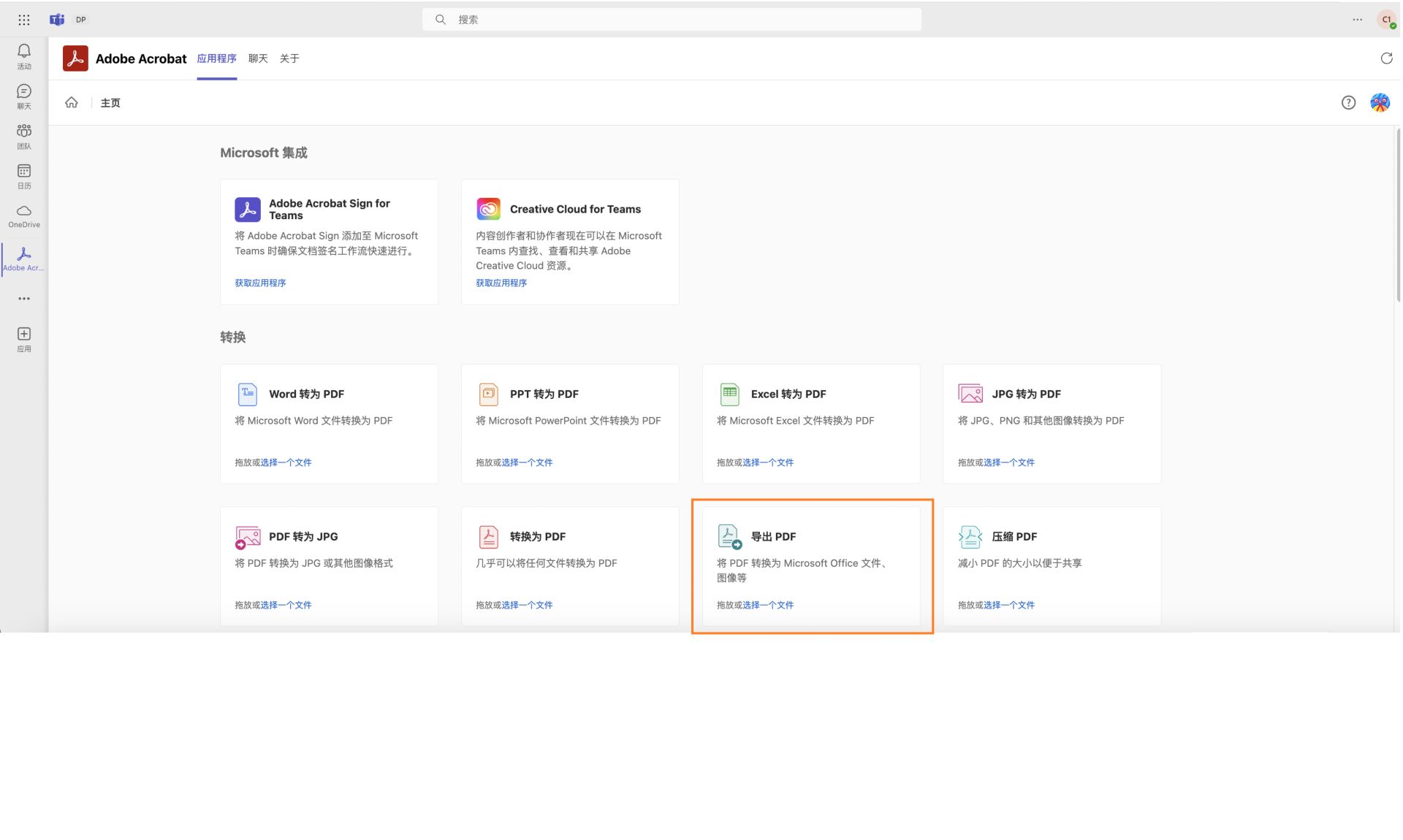Switch to the 关于 tab

[289, 58]
